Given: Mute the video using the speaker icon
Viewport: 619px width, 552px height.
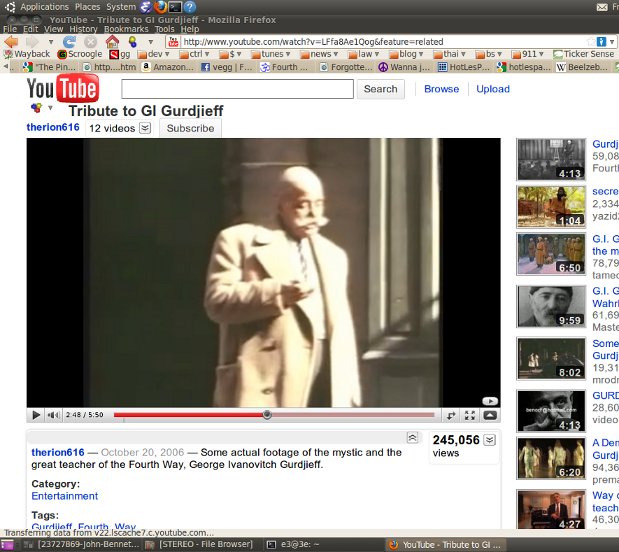Looking at the screenshot, I should 53,415.
